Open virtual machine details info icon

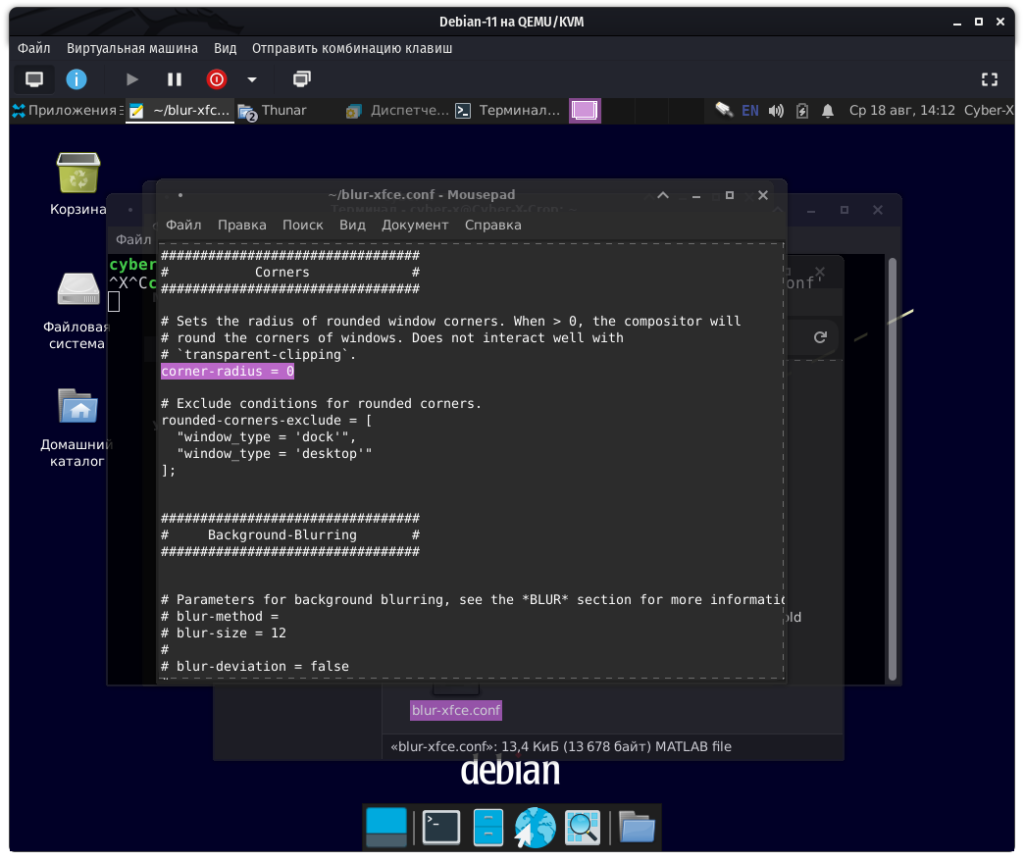click(76, 79)
